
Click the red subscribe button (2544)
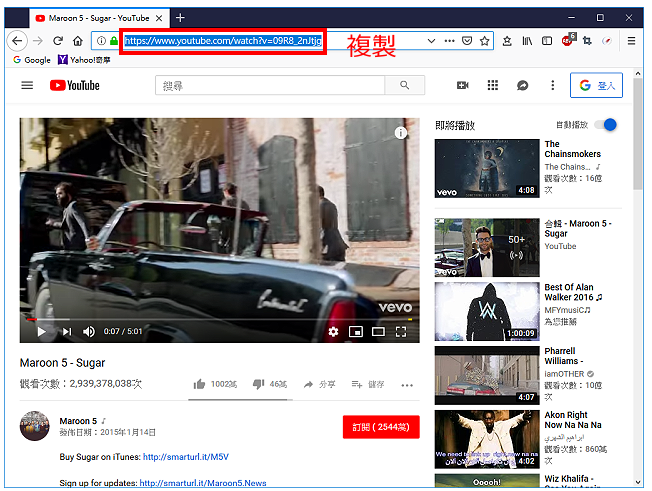point(381,427)
